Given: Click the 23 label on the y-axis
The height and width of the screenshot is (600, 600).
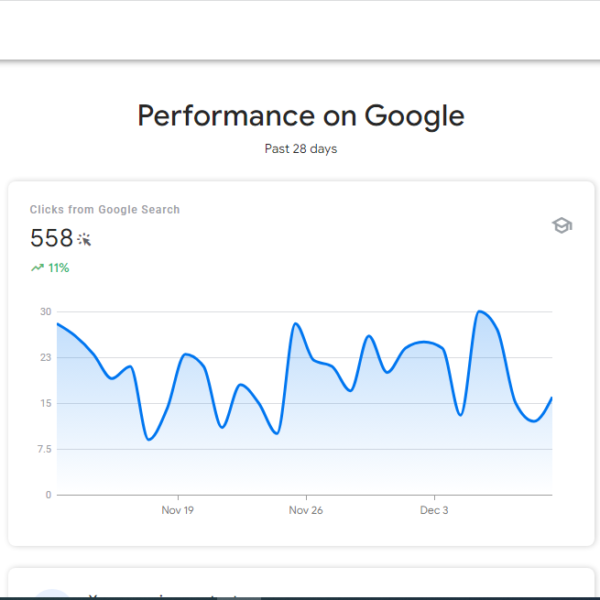Looking at the screenshot, I should [x=46, y=357].
